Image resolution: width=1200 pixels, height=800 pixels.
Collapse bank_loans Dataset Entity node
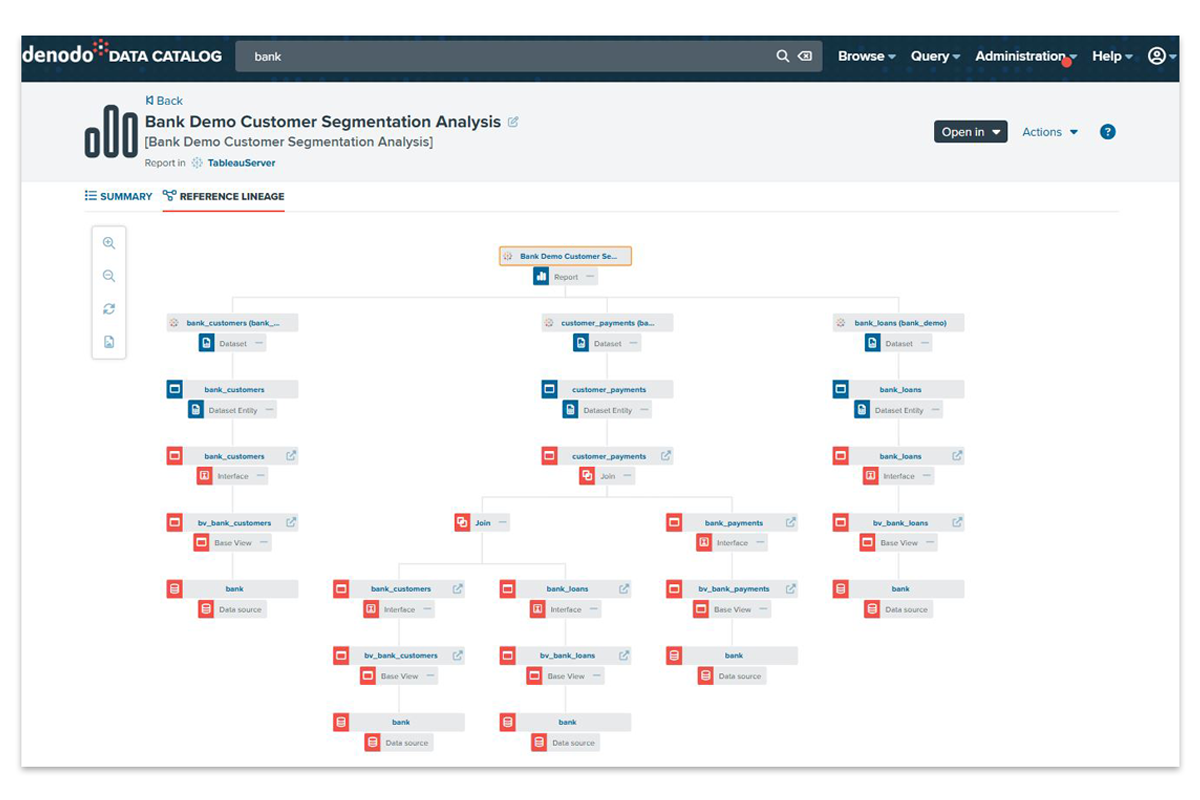coord(934,410)
